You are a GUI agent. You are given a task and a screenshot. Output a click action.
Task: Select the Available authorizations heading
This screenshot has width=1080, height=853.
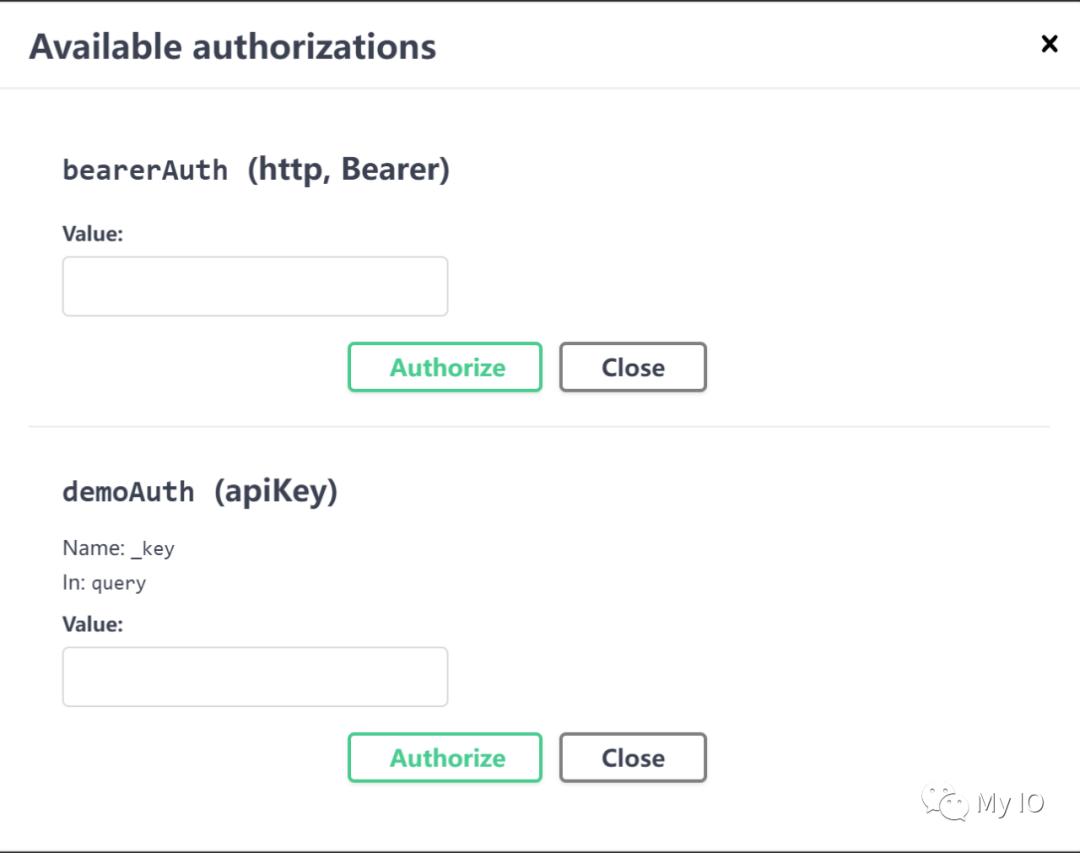tap(233, 47)
